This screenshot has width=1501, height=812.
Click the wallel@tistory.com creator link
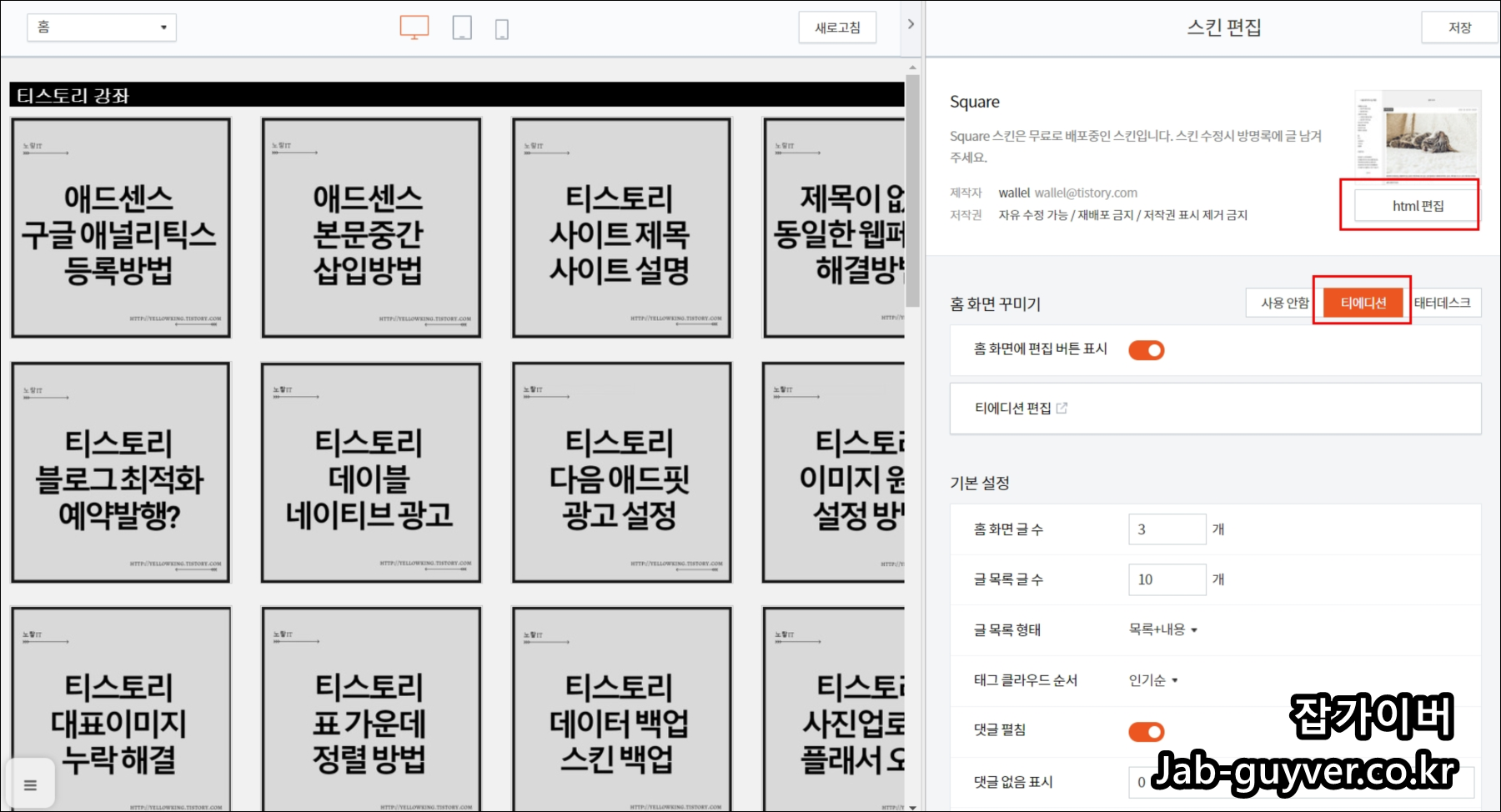click(1086, 192)
